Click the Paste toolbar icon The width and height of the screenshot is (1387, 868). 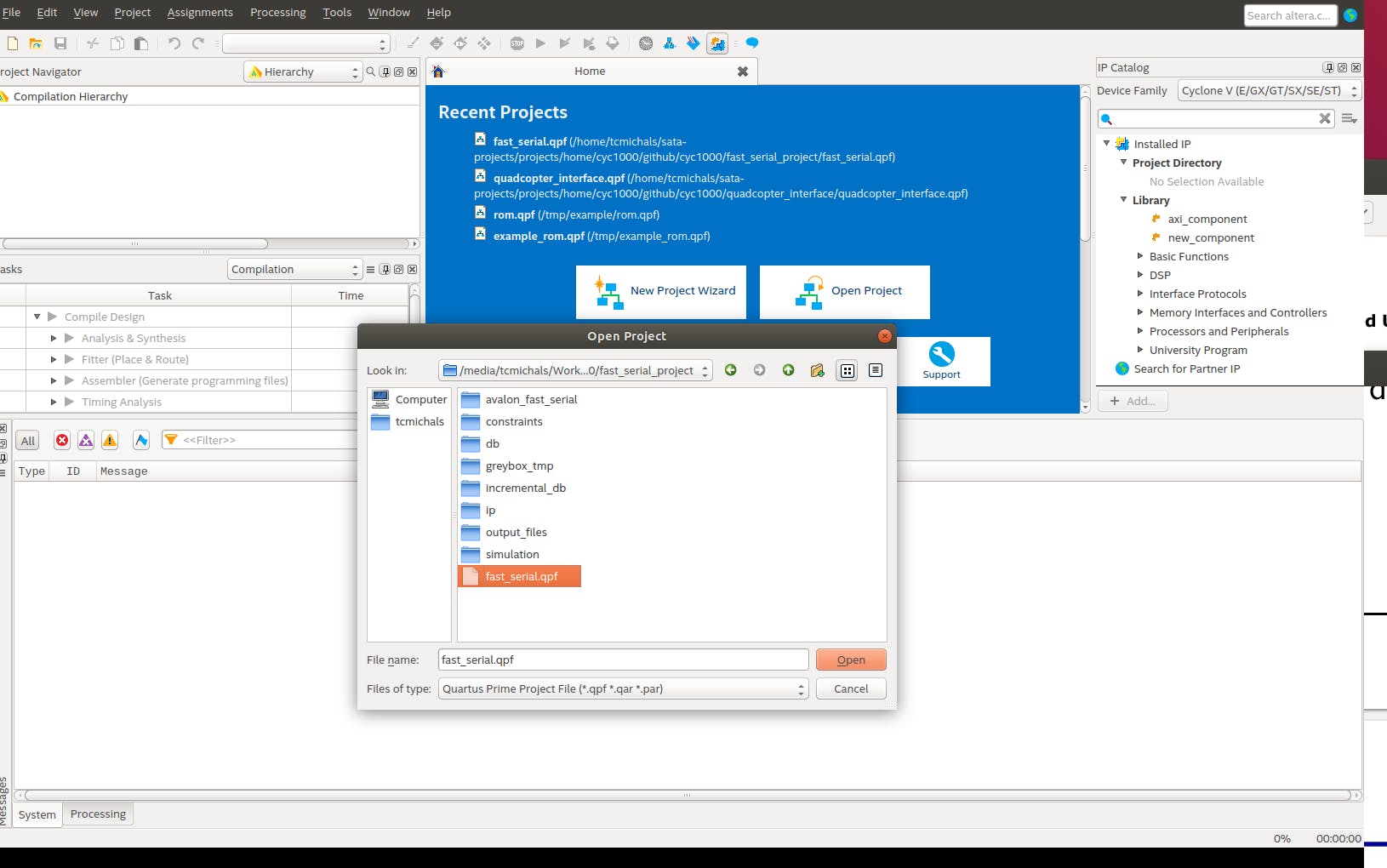(x=141, y=43)
